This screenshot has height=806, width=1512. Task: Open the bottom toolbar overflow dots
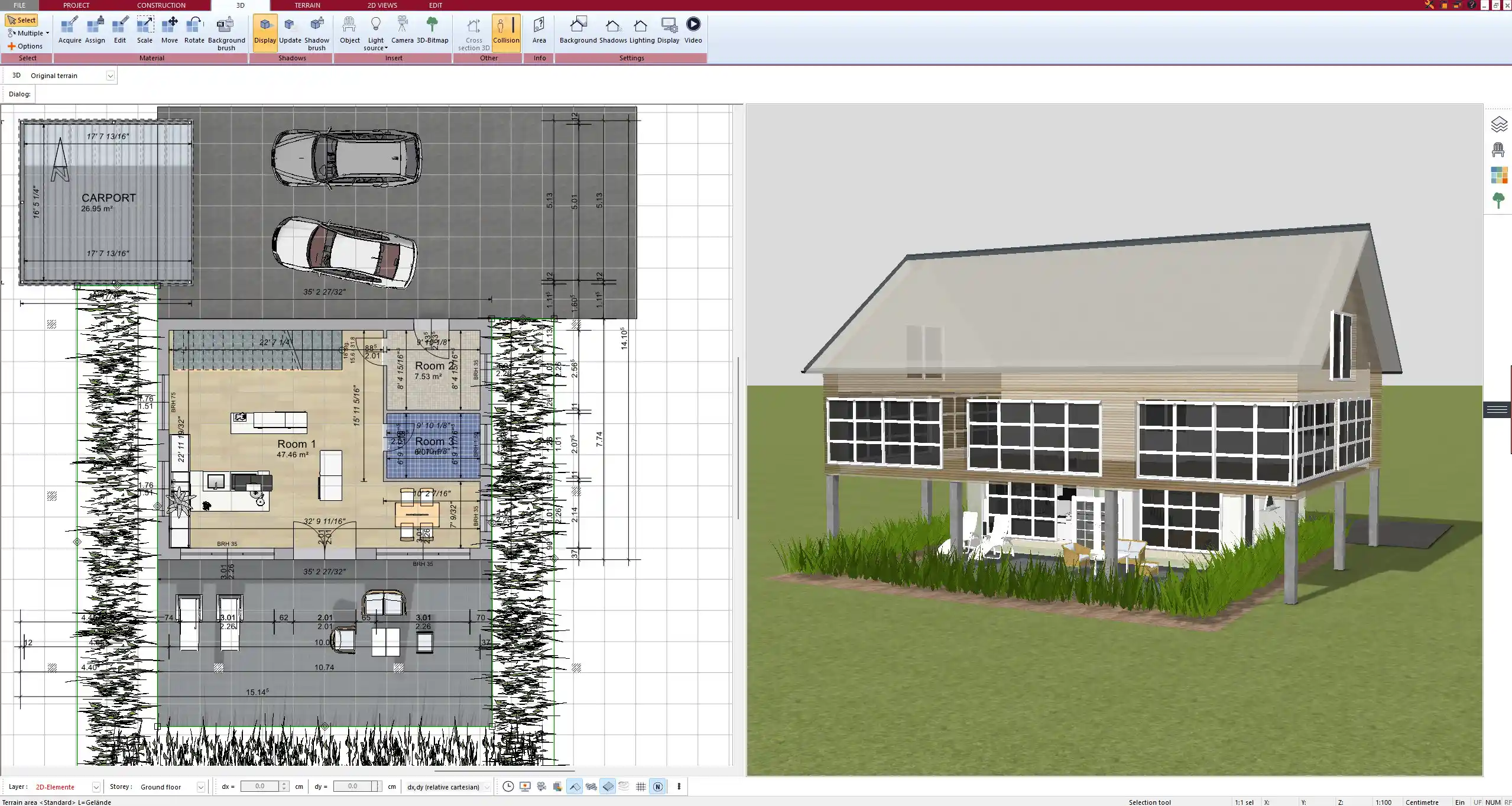point(679,786)
